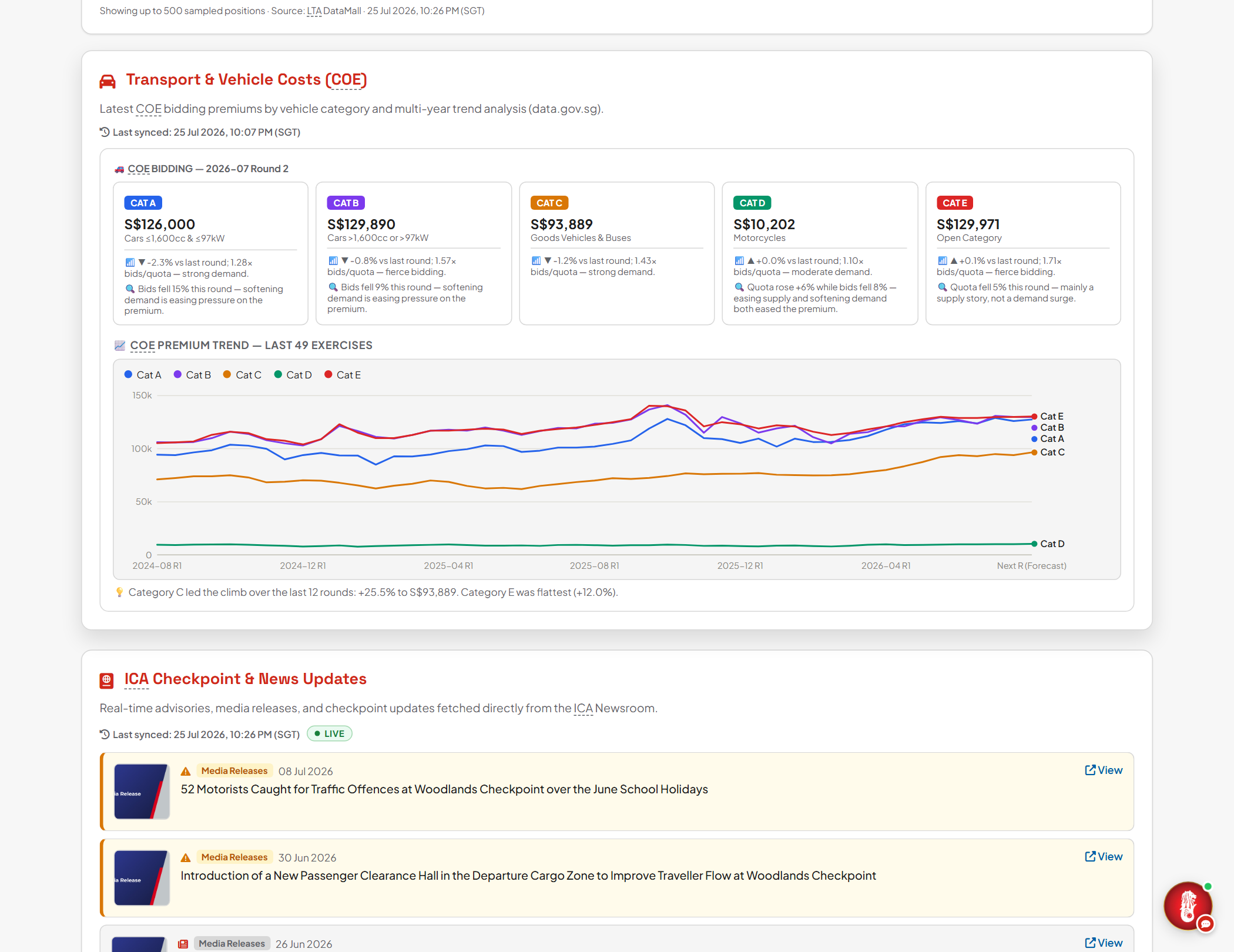Click the 'Media Releases' tag on 08 Jul 2026
Viewport: 1234px width, 952px height.
pos(234,771)
